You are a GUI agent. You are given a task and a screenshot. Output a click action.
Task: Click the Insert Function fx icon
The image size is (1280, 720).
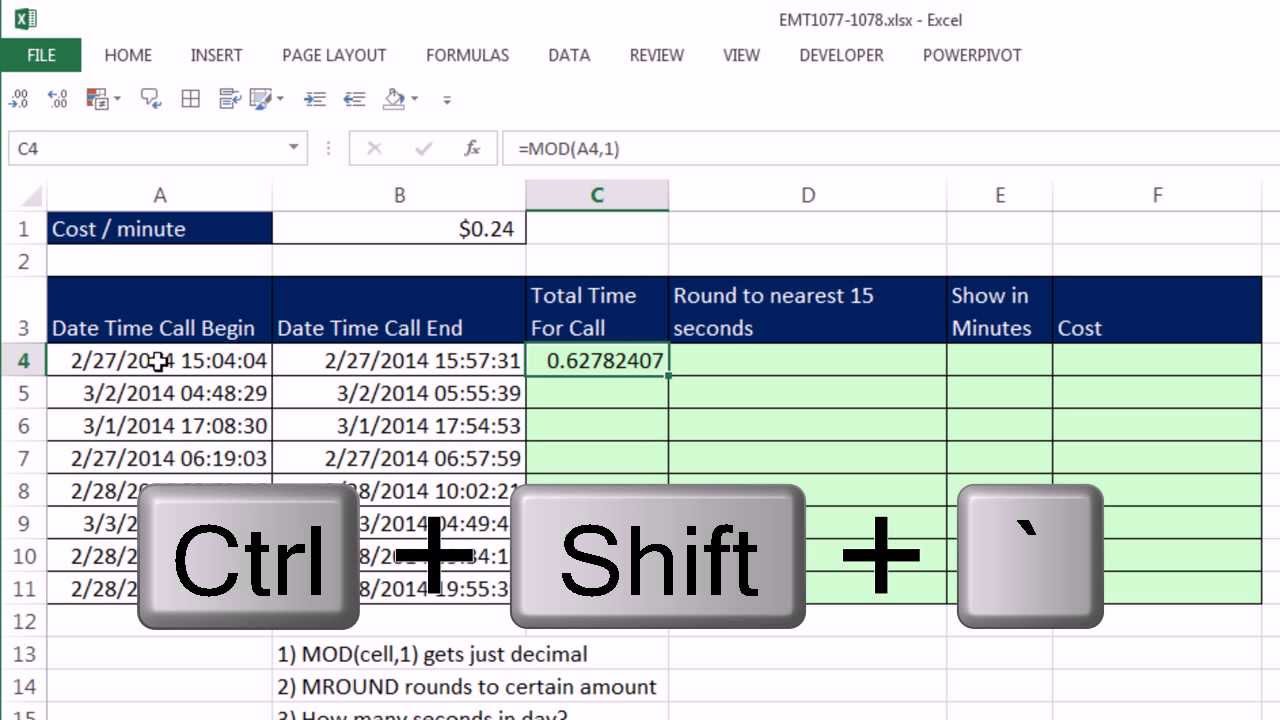click(473, 148)
